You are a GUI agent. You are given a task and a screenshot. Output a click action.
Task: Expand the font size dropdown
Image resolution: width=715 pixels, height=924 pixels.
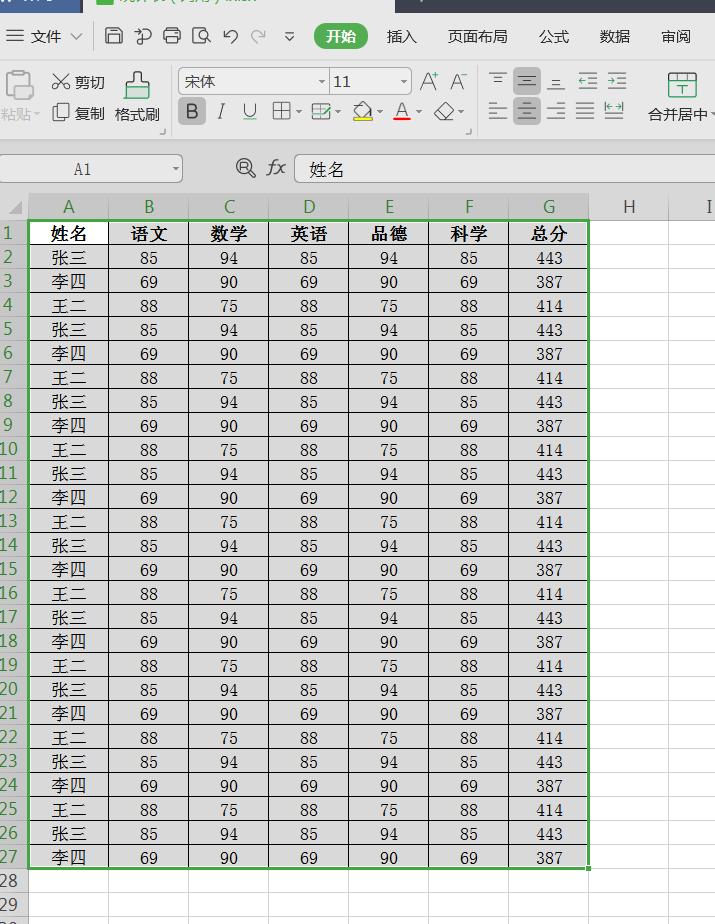point(403,81)
